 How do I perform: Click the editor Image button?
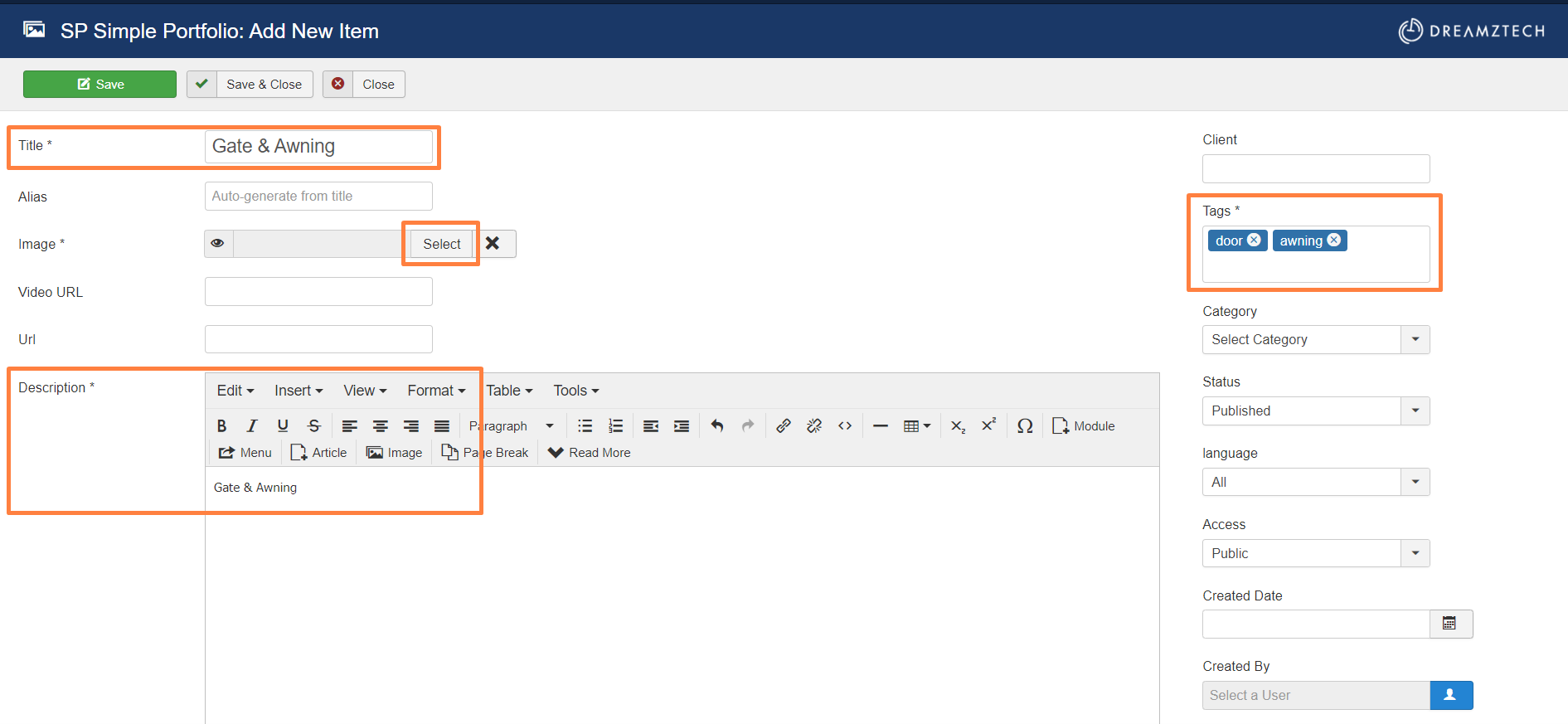pos(395,453)
